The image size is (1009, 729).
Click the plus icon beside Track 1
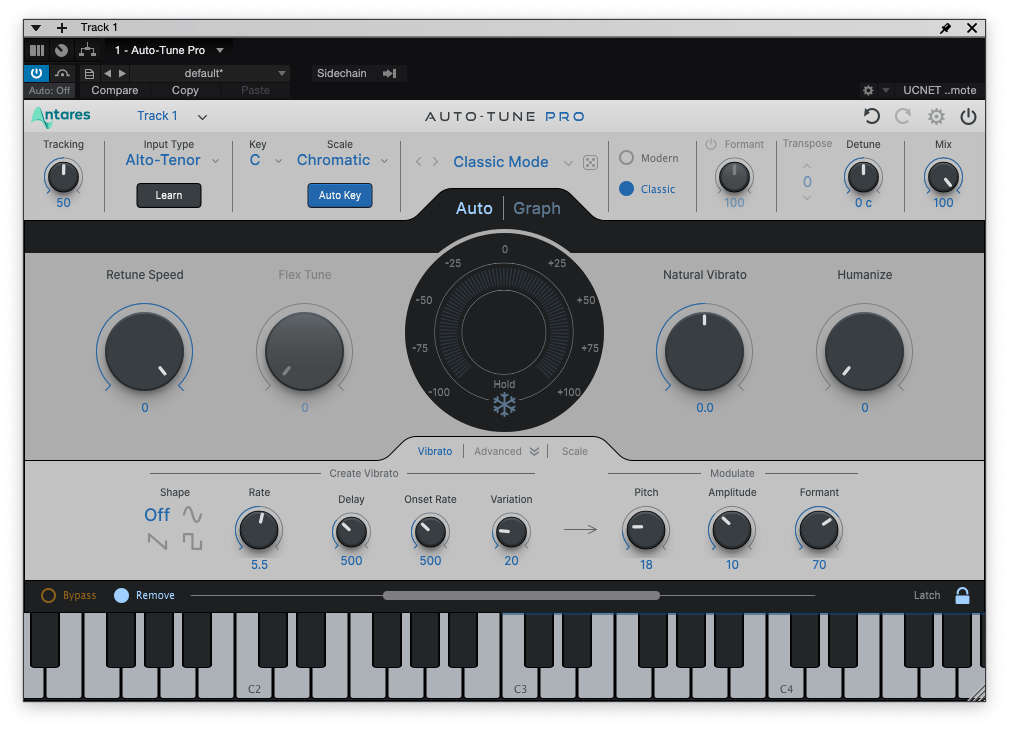click(62, 28)
